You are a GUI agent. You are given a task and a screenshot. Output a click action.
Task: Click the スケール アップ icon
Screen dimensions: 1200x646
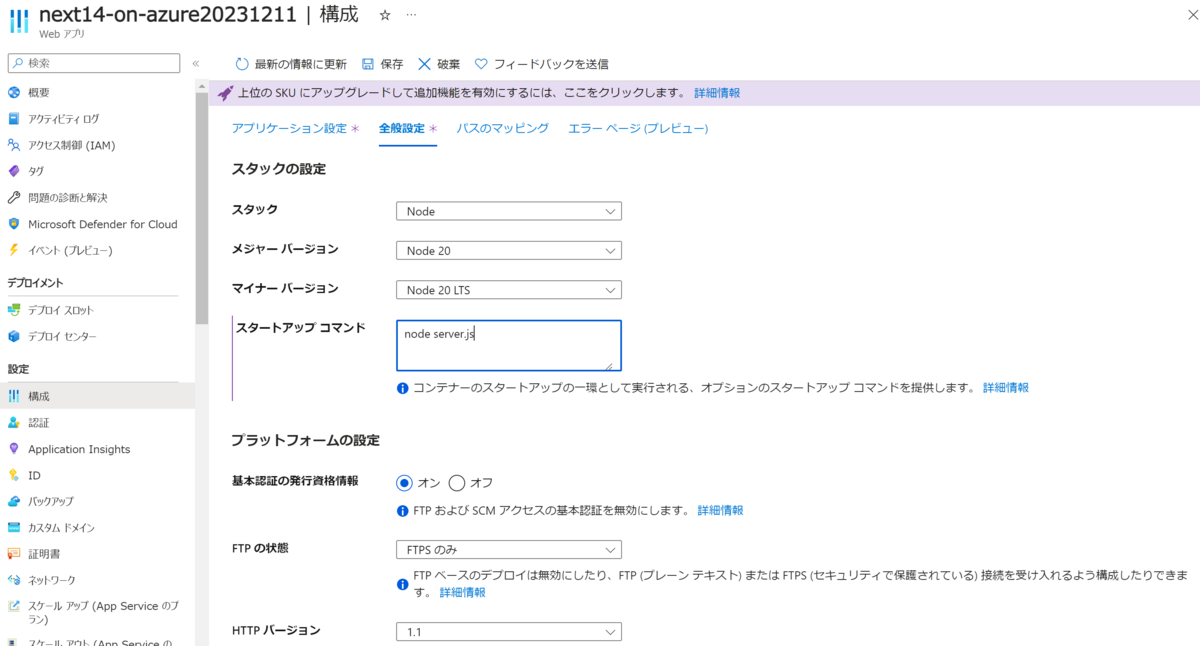coord(14,606)
